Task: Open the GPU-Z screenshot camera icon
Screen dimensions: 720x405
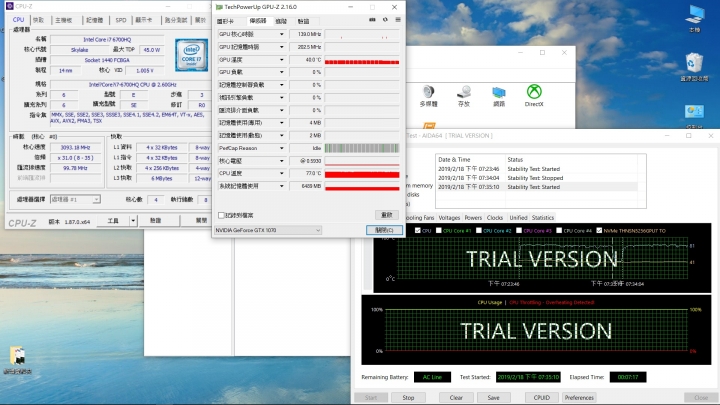Action: tap(372, 20)
